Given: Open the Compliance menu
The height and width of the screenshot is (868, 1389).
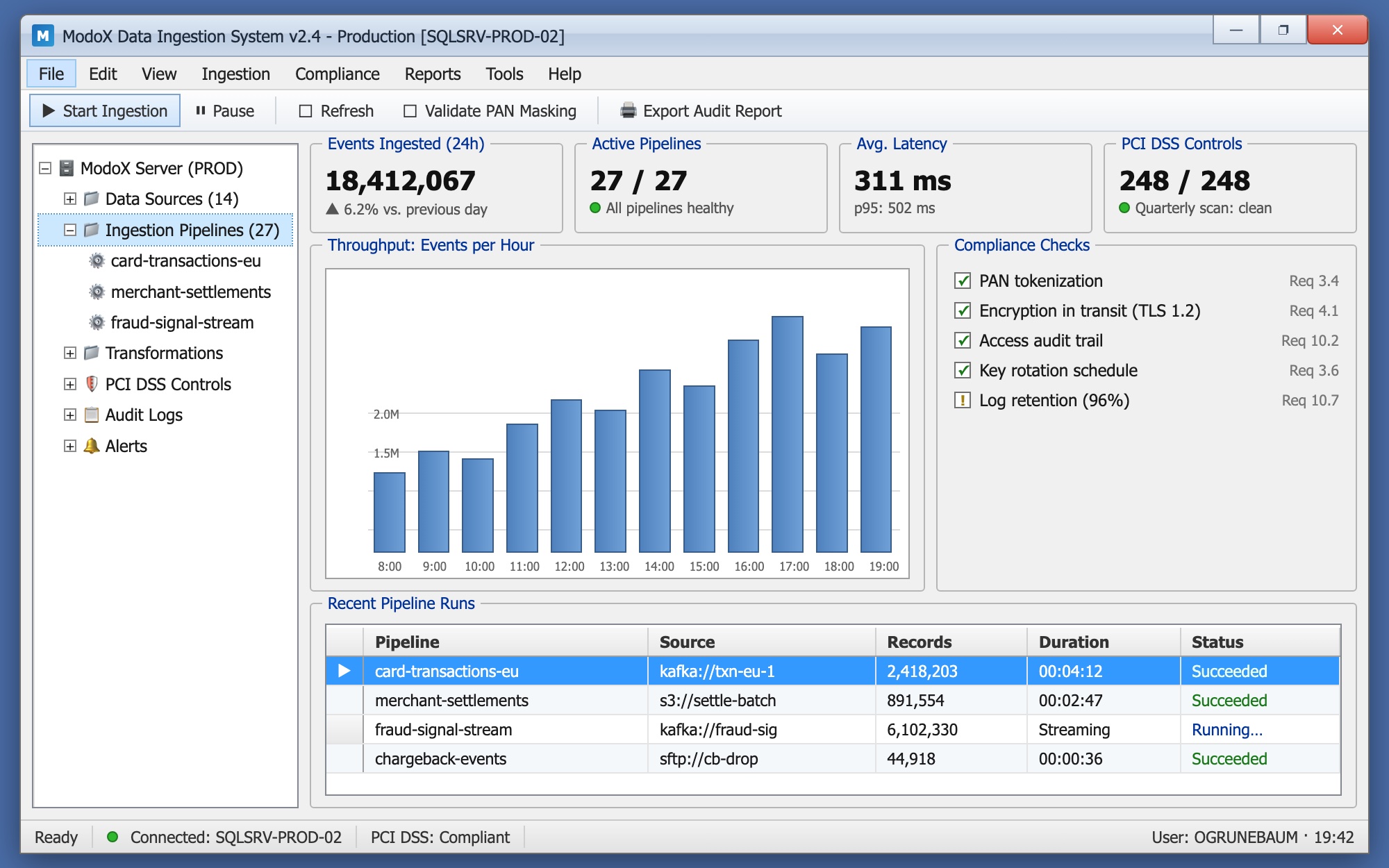Looking at the screenshot, I should pos(338,74).
